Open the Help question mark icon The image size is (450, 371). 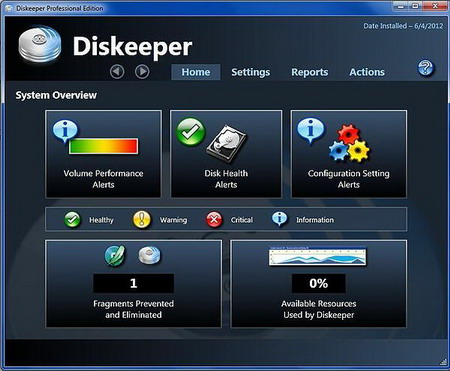426,68
